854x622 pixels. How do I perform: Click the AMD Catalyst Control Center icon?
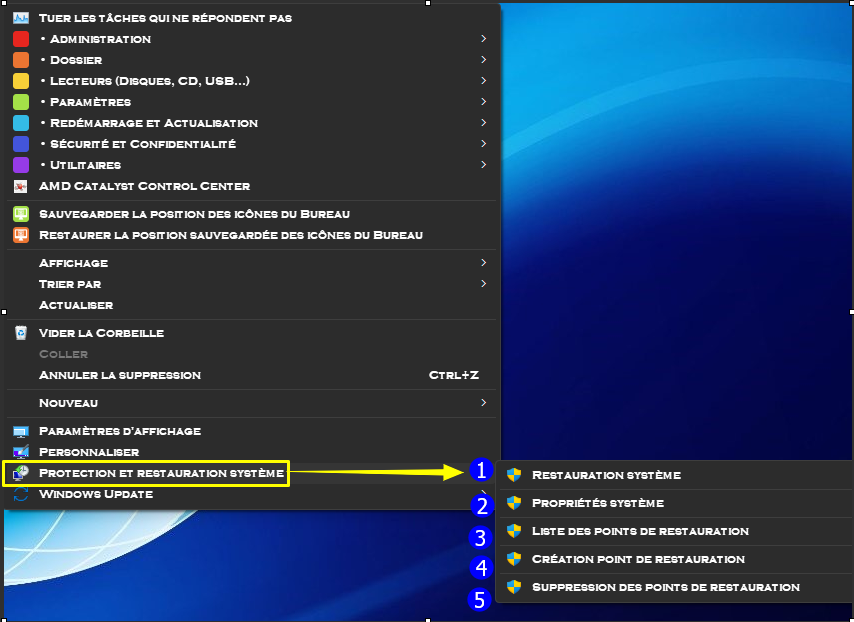coord(21,186)
